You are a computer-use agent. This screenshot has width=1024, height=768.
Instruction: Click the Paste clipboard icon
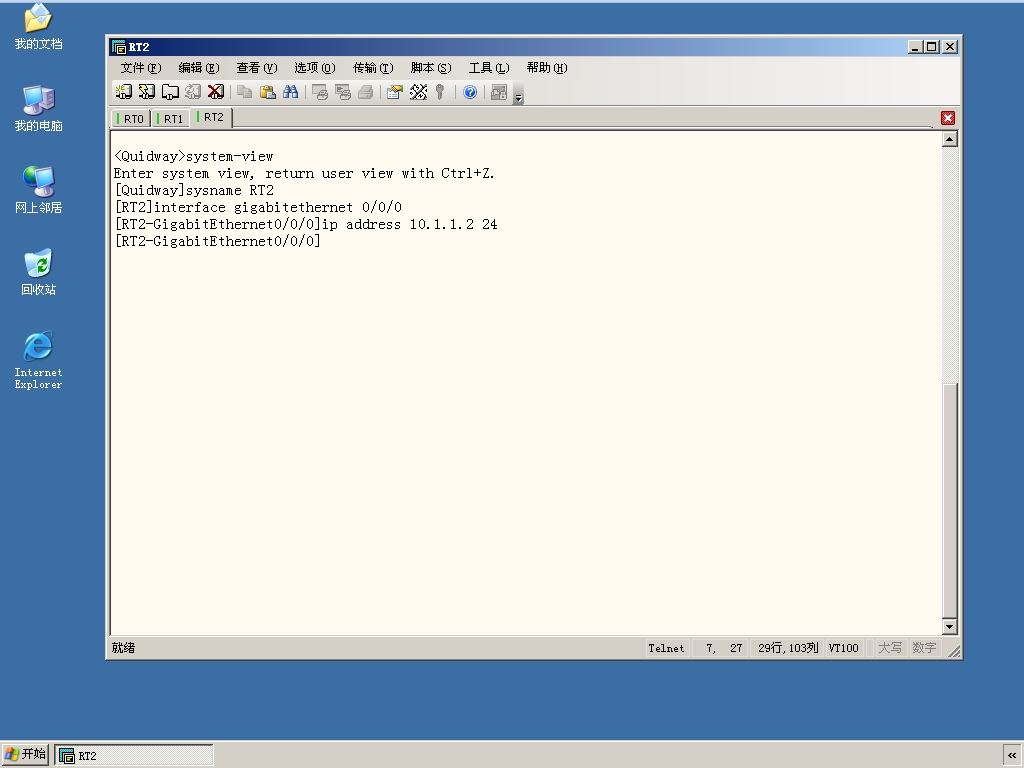pyautogui.click(x=267, y=92)
